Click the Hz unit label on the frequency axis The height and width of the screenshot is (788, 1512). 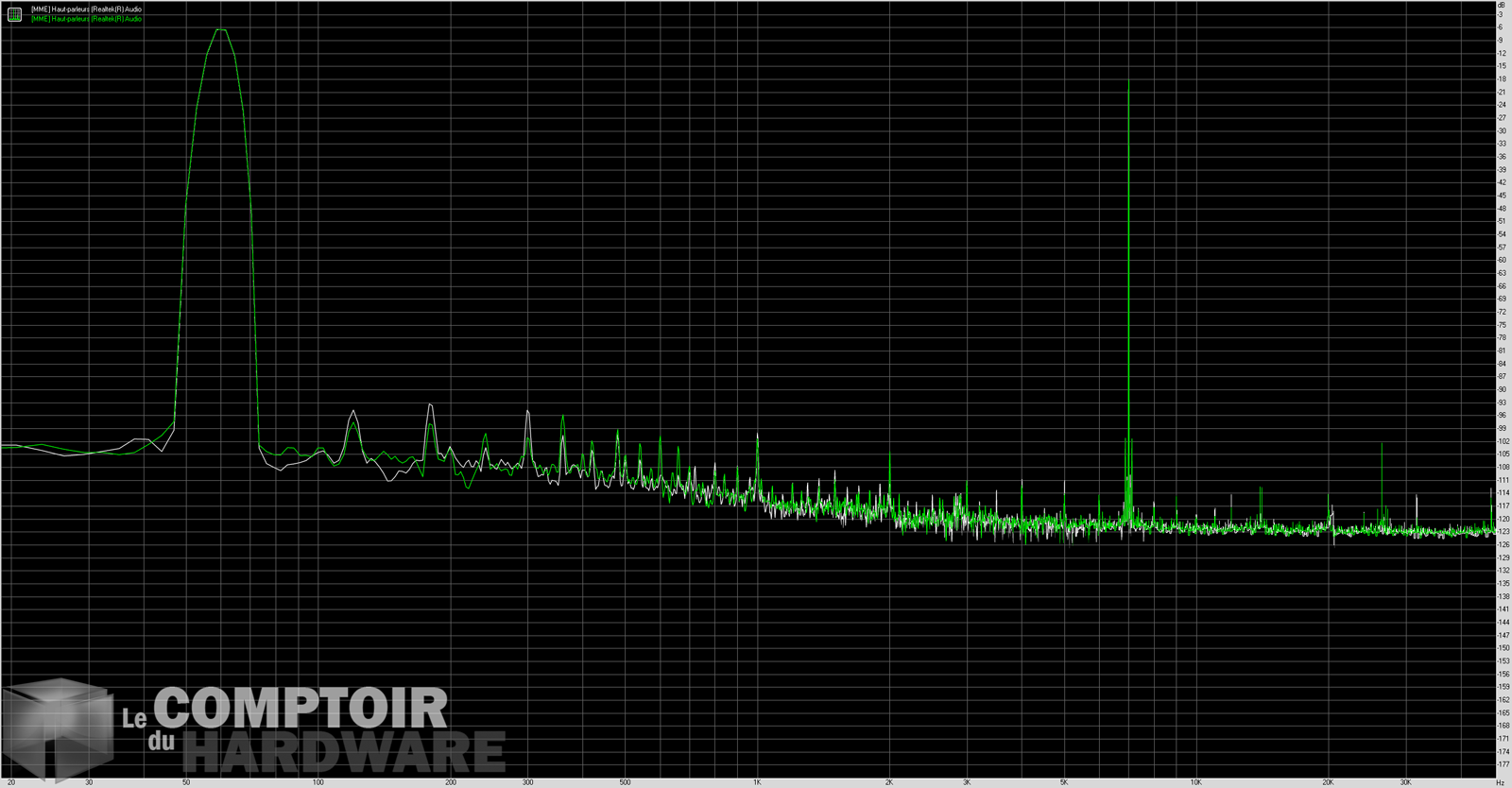pos(1501,782)
